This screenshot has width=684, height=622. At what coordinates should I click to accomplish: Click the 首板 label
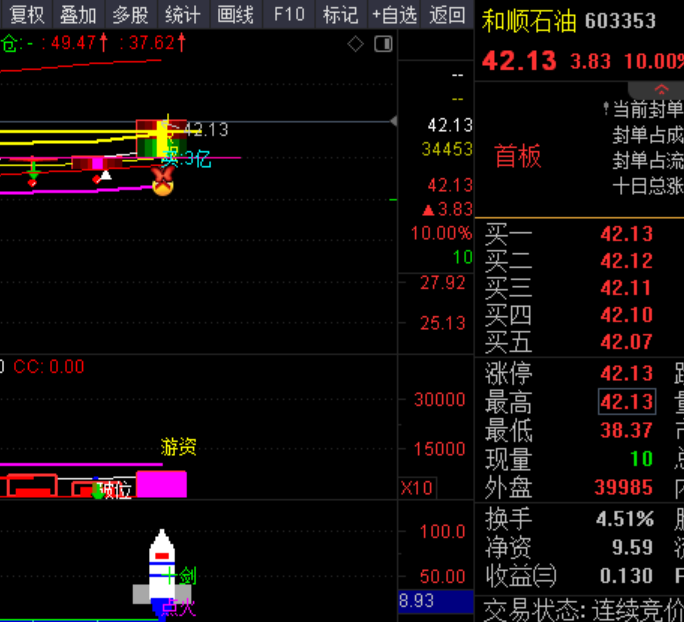pos(518,156)
